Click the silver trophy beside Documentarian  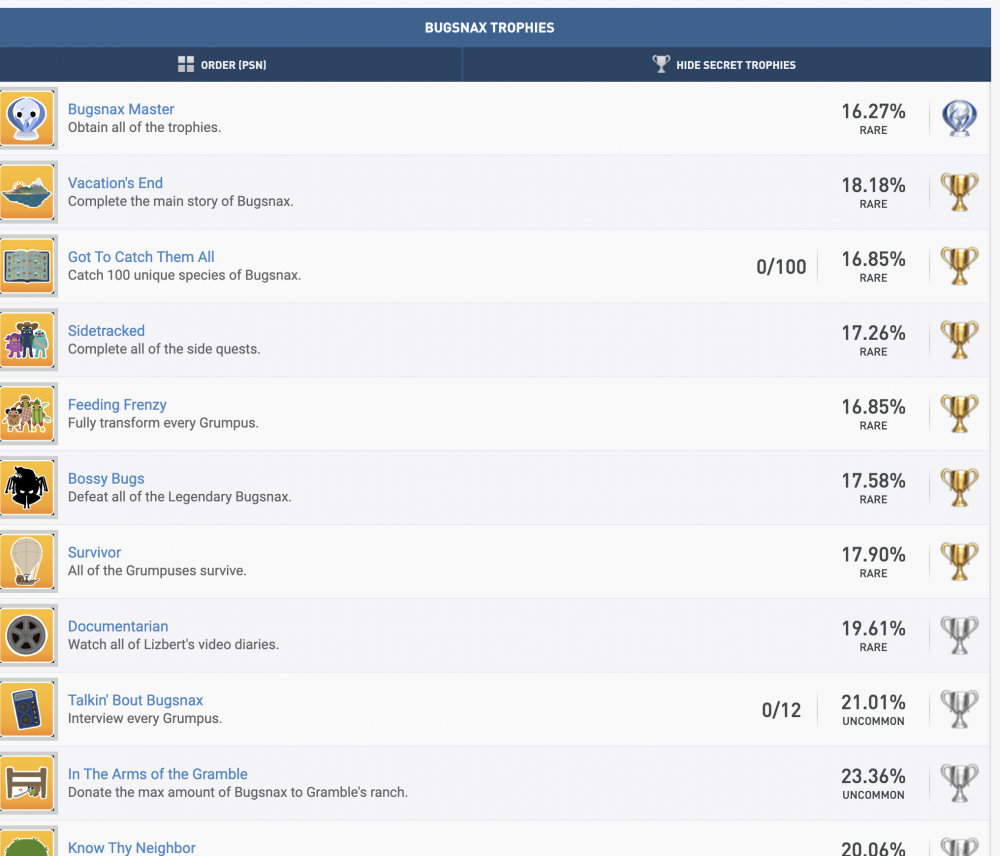(959, 636)
